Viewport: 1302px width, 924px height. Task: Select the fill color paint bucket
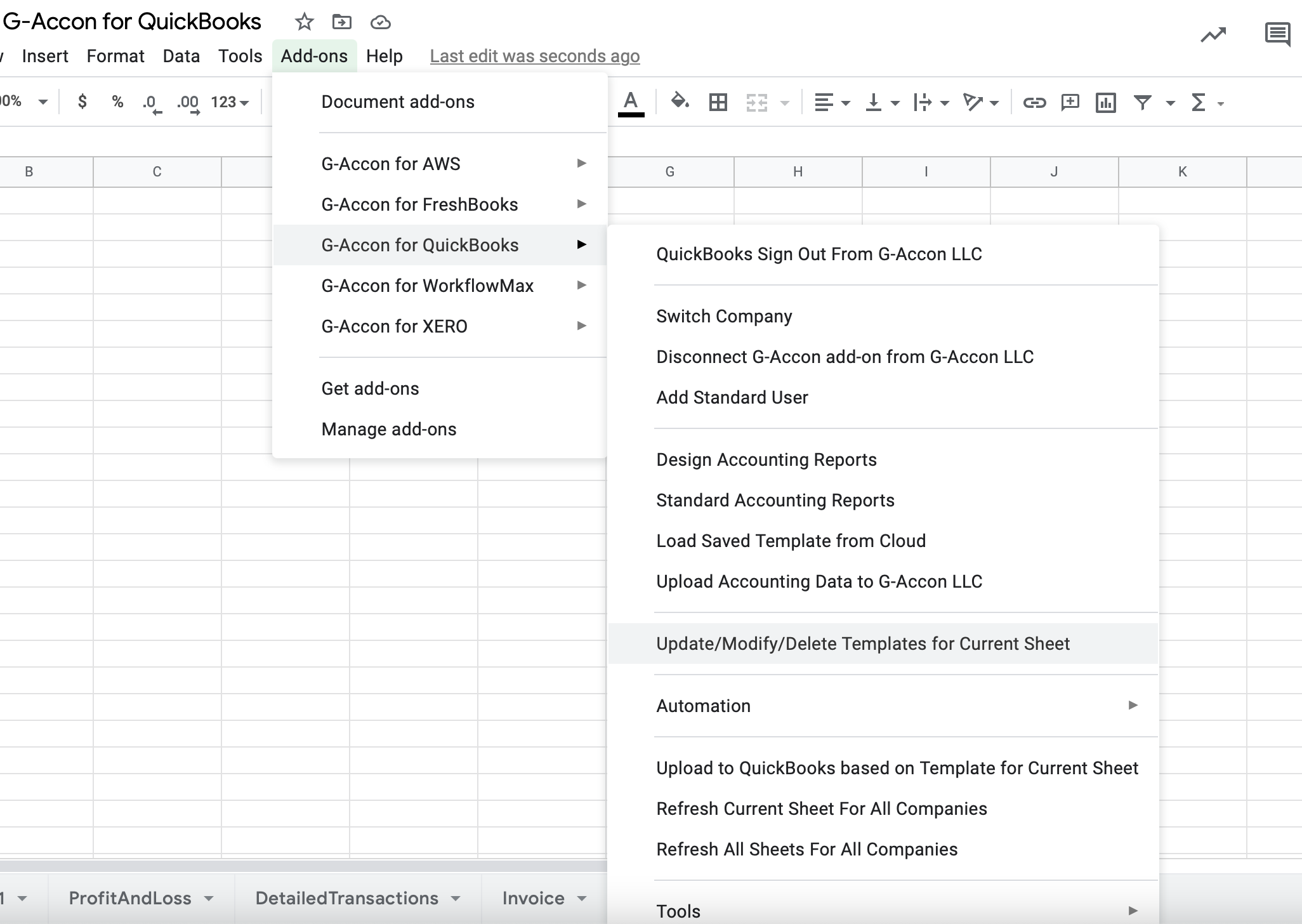680,102
